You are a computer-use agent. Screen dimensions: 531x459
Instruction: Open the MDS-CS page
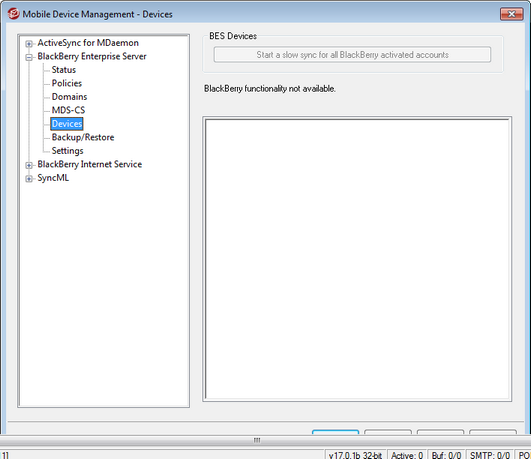point(68,110)
